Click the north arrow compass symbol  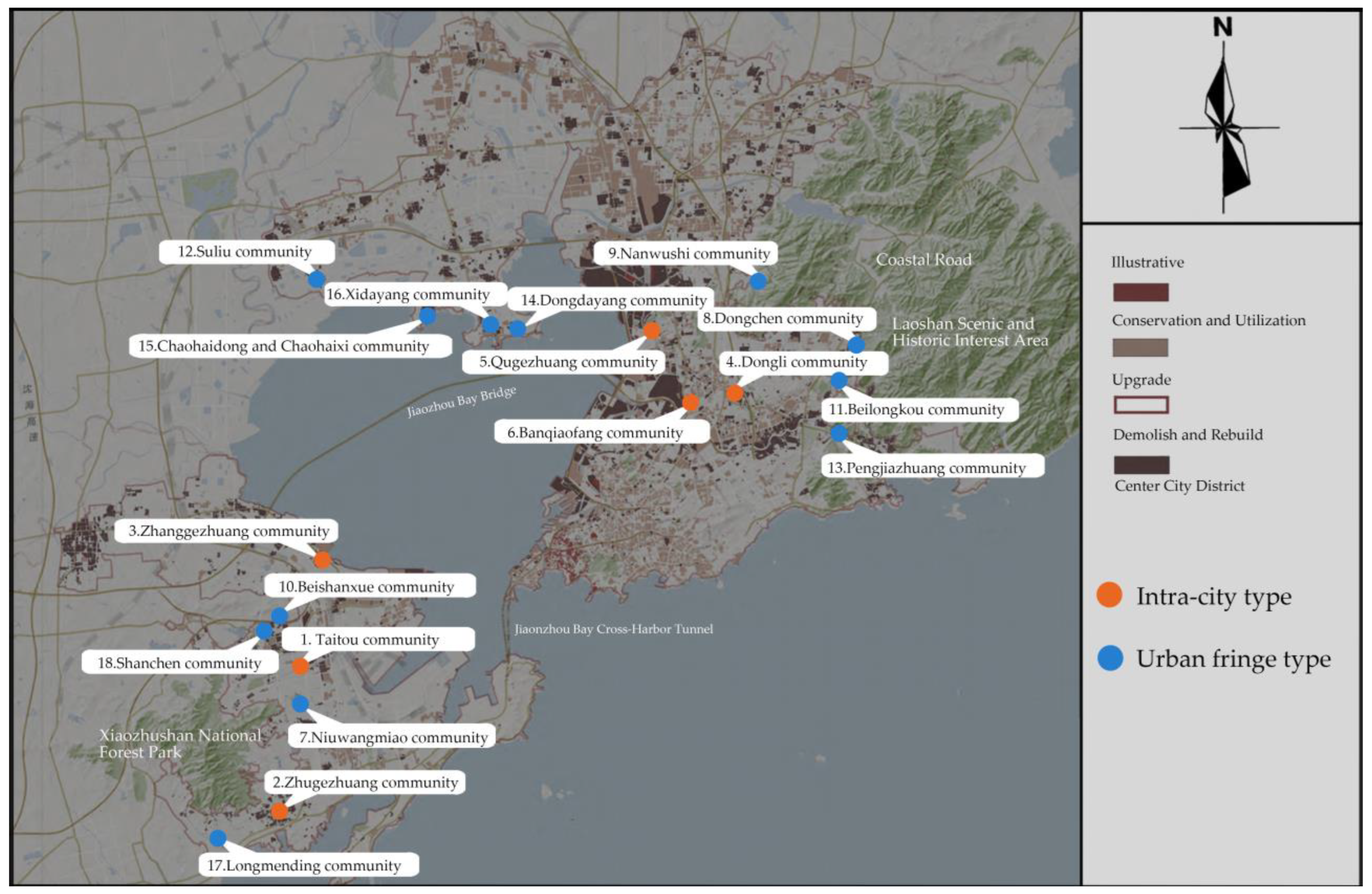1224,128
